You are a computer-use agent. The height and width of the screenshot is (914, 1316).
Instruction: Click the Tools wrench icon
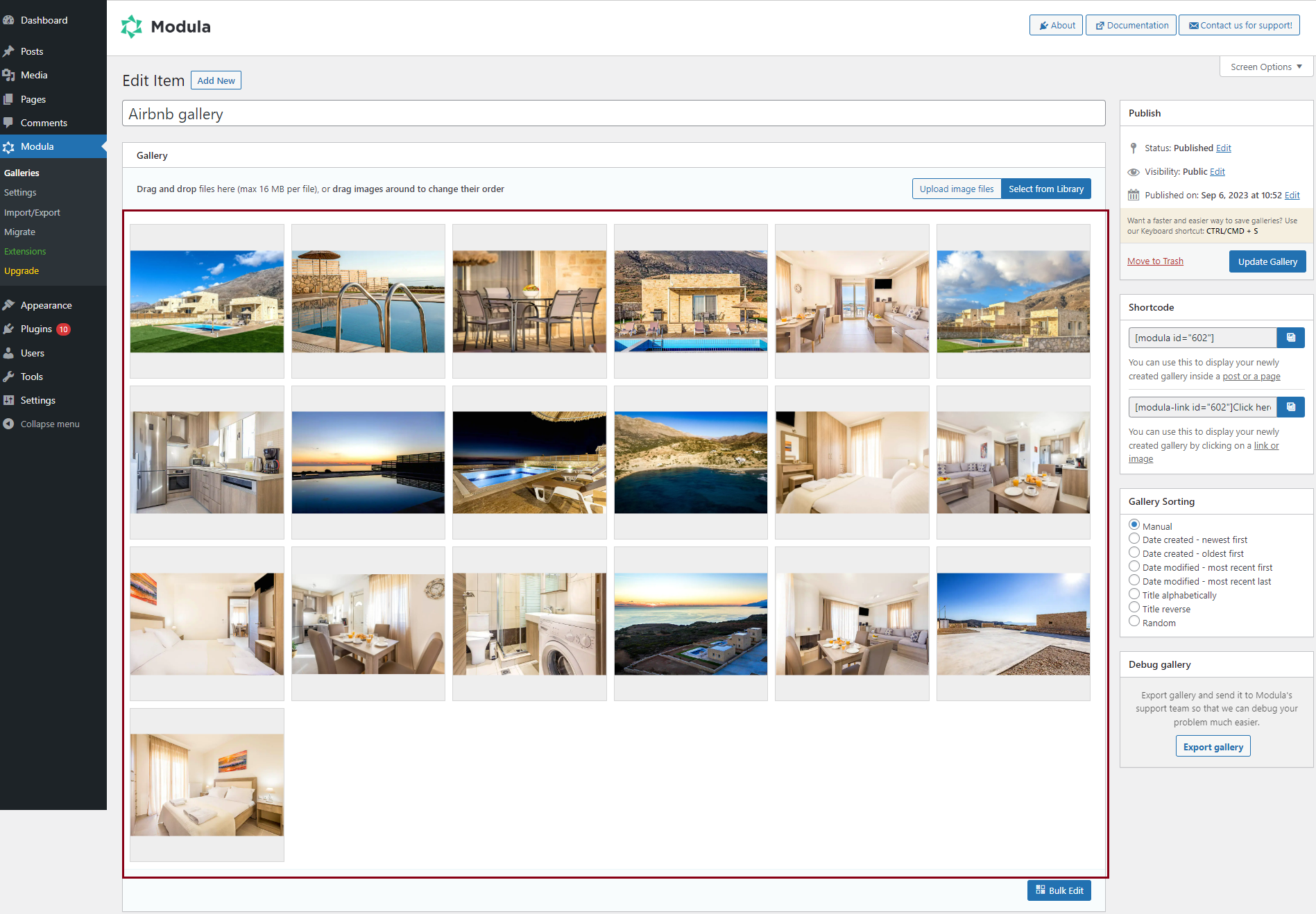click(x=8, y=377)
